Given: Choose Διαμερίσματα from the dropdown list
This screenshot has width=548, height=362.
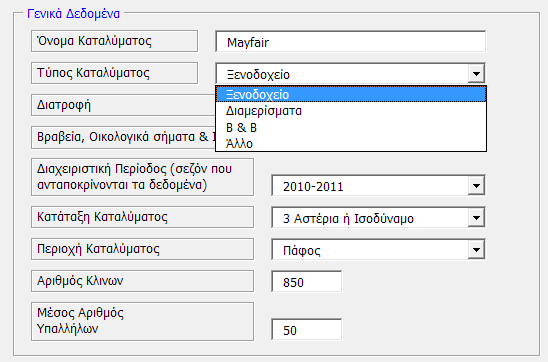Looking at the screenshot, I should pos(351,111).
